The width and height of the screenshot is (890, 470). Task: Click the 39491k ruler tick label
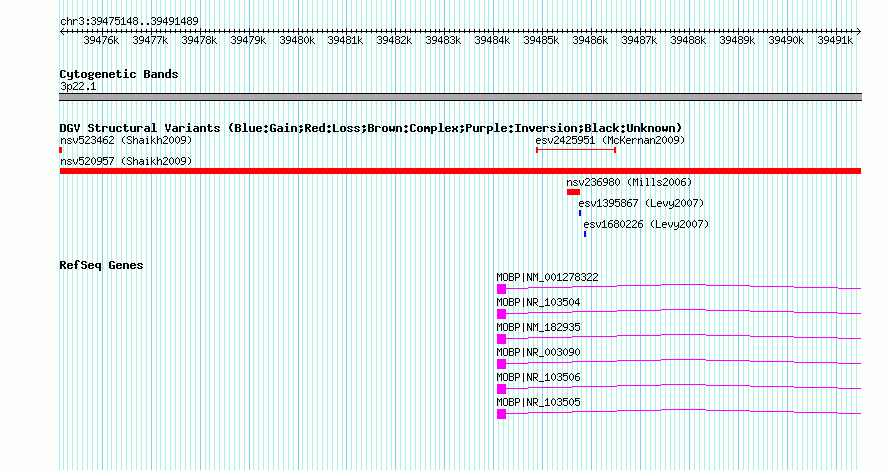[x=835, y=40]
